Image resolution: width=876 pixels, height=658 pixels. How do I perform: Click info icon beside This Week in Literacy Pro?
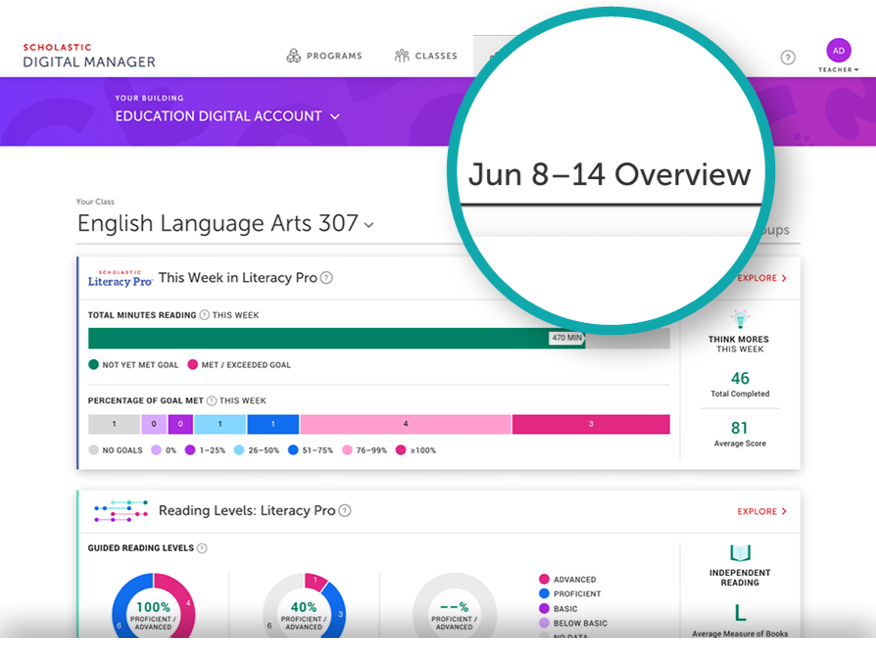point(326,278)
